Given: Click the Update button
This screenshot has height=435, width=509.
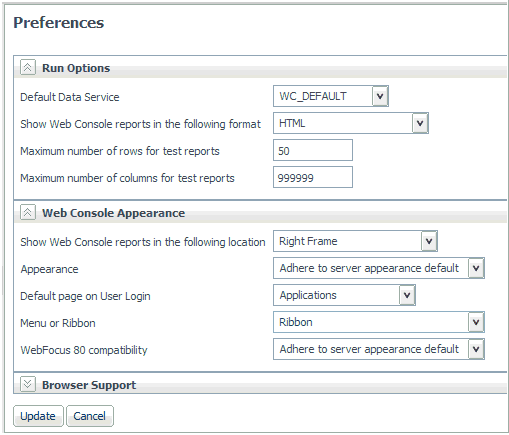Looking at the screenshot, I should (x=38, y=416).
